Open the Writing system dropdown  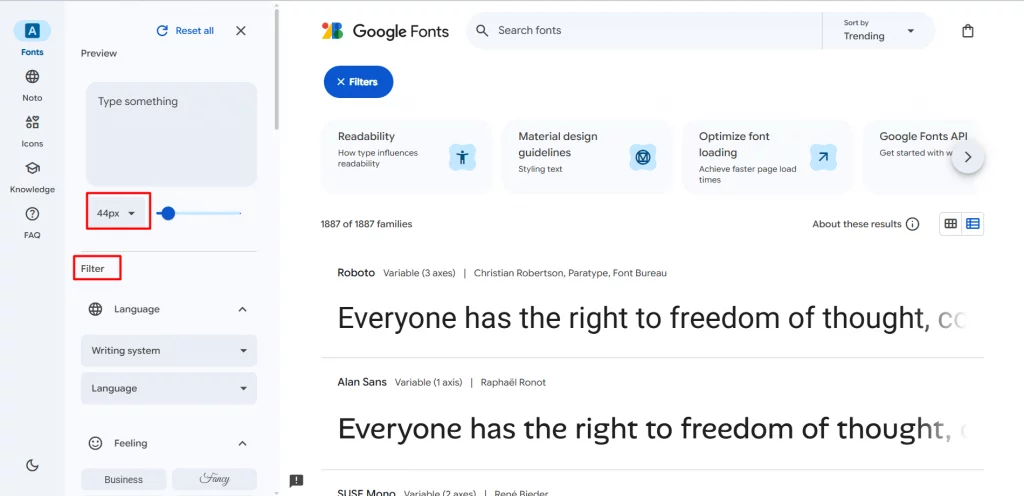tap(168, 350)
